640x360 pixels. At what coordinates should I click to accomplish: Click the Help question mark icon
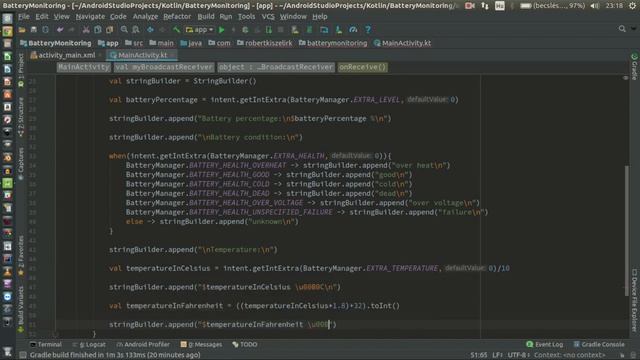click(x=368, y=30)
